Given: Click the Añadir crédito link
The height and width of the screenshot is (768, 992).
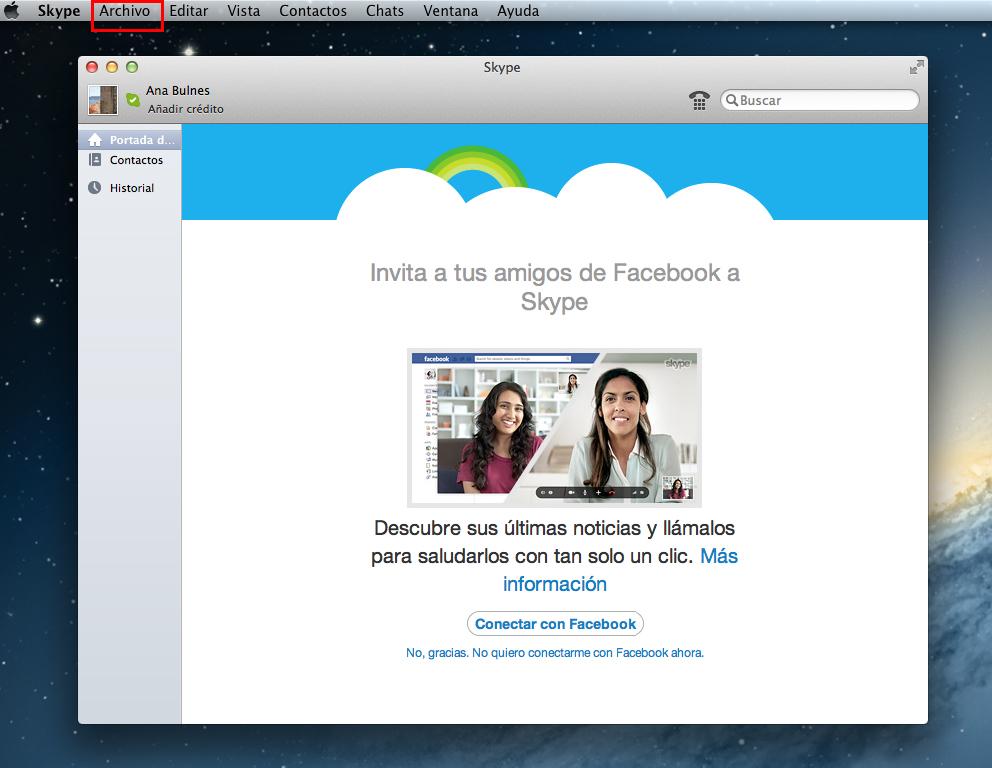Looking at the screenshot, I should pyautogui.click(x=186, y=109).
